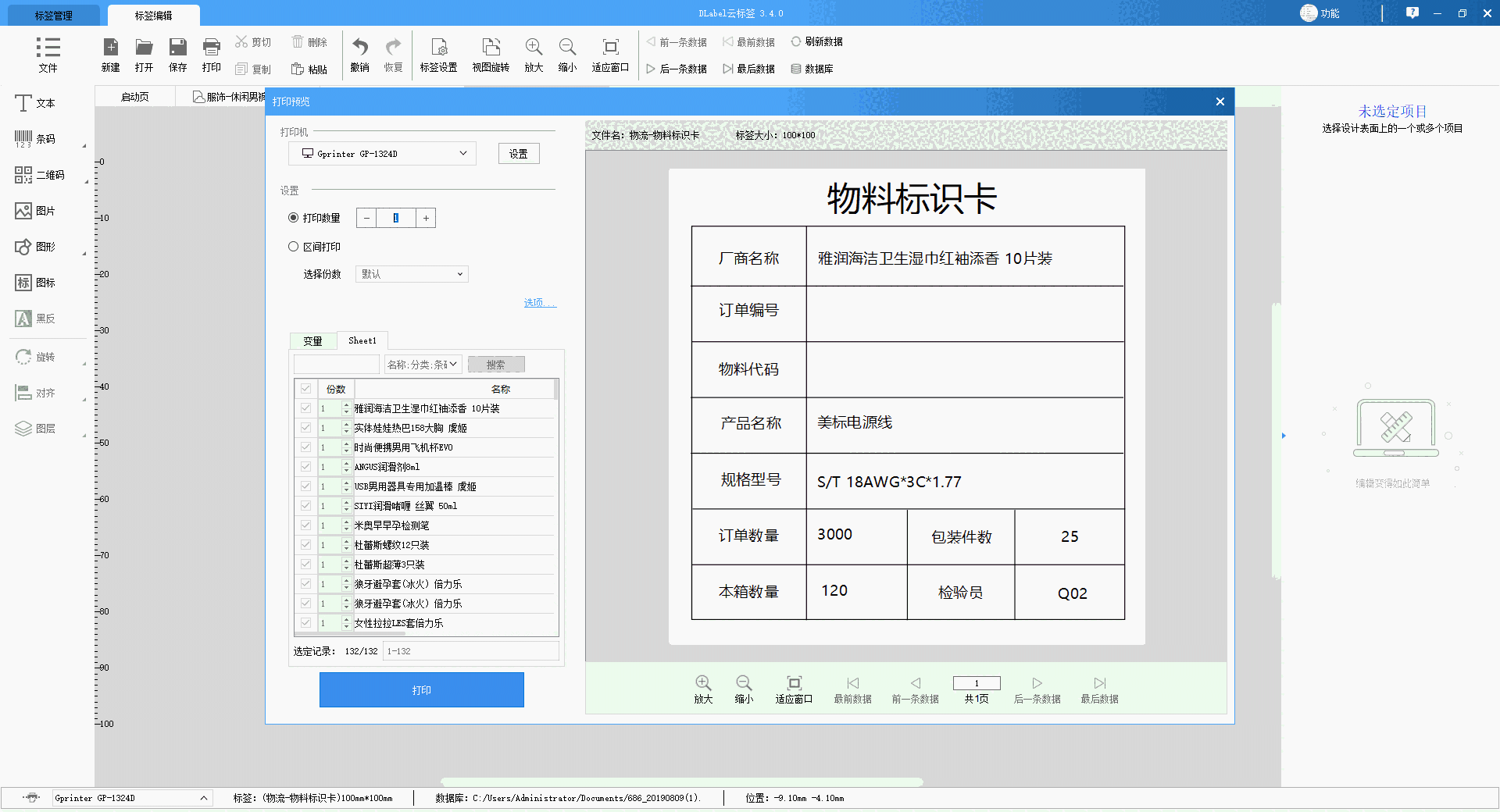Switch to the 变量 tab
Screen dimensions: 1500x812
312,340
